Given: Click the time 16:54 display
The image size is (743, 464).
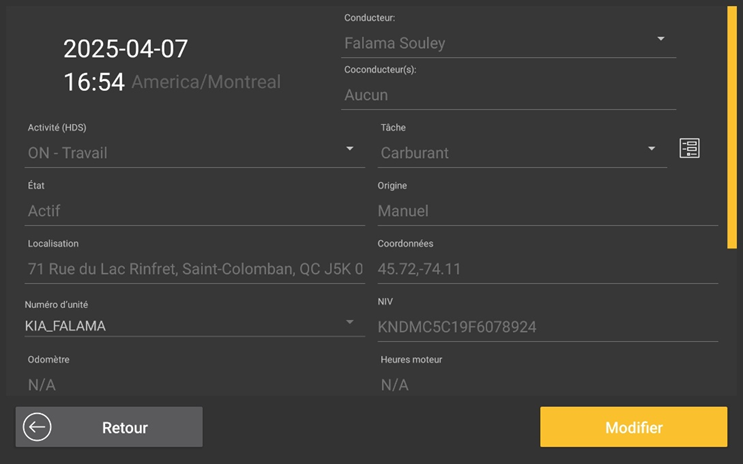Looking at the screenshot, I should [94, 82].
